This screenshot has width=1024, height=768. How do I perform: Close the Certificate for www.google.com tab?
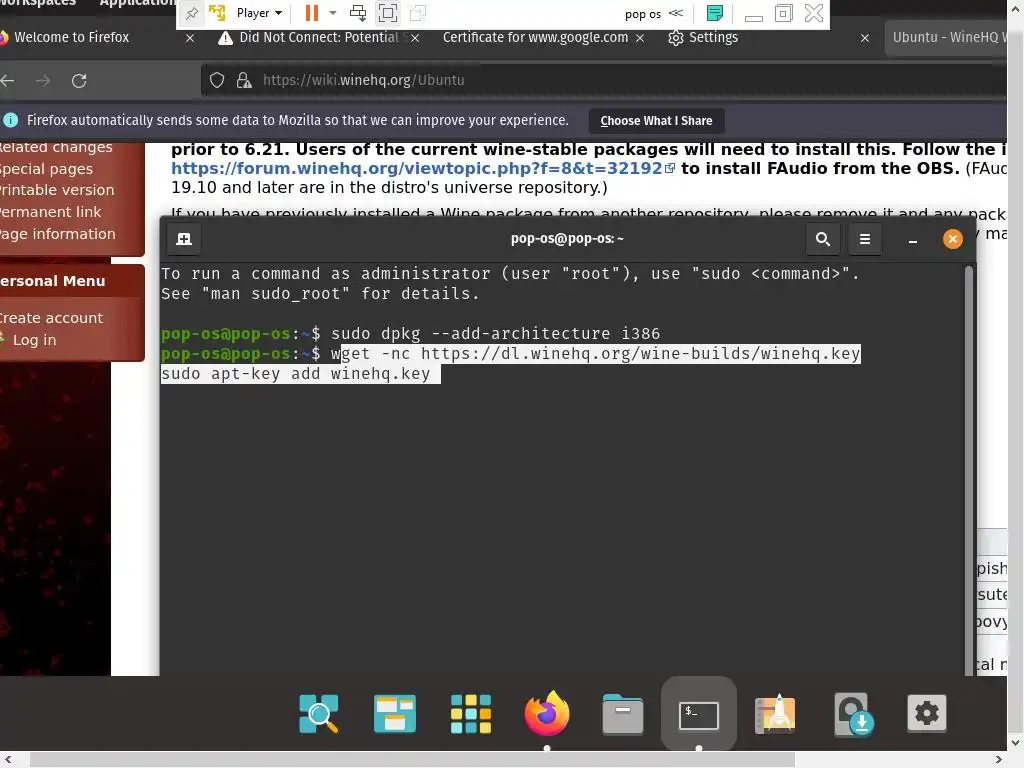point(640,38)
